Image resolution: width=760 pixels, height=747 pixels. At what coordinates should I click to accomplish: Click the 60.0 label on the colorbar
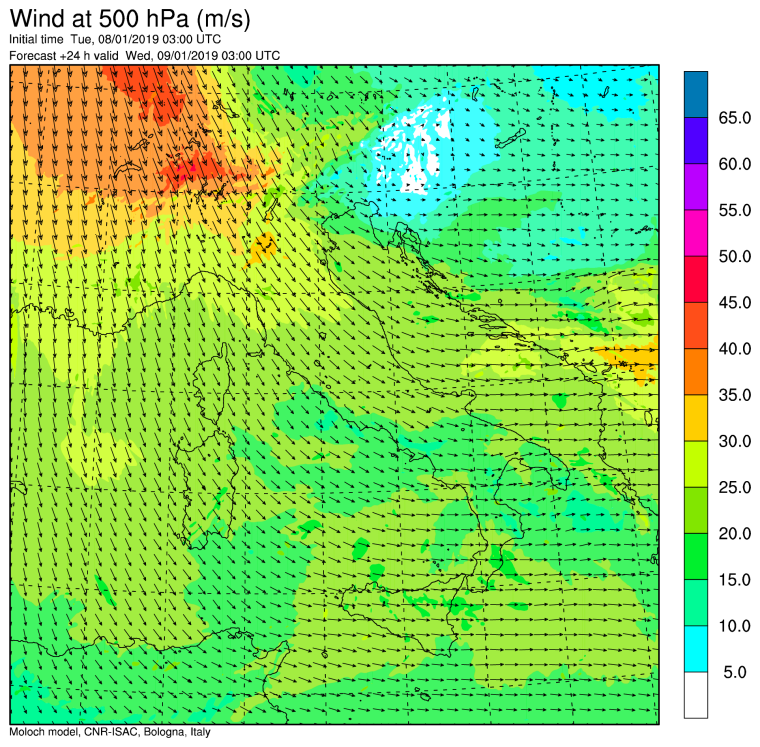point(734,164)
